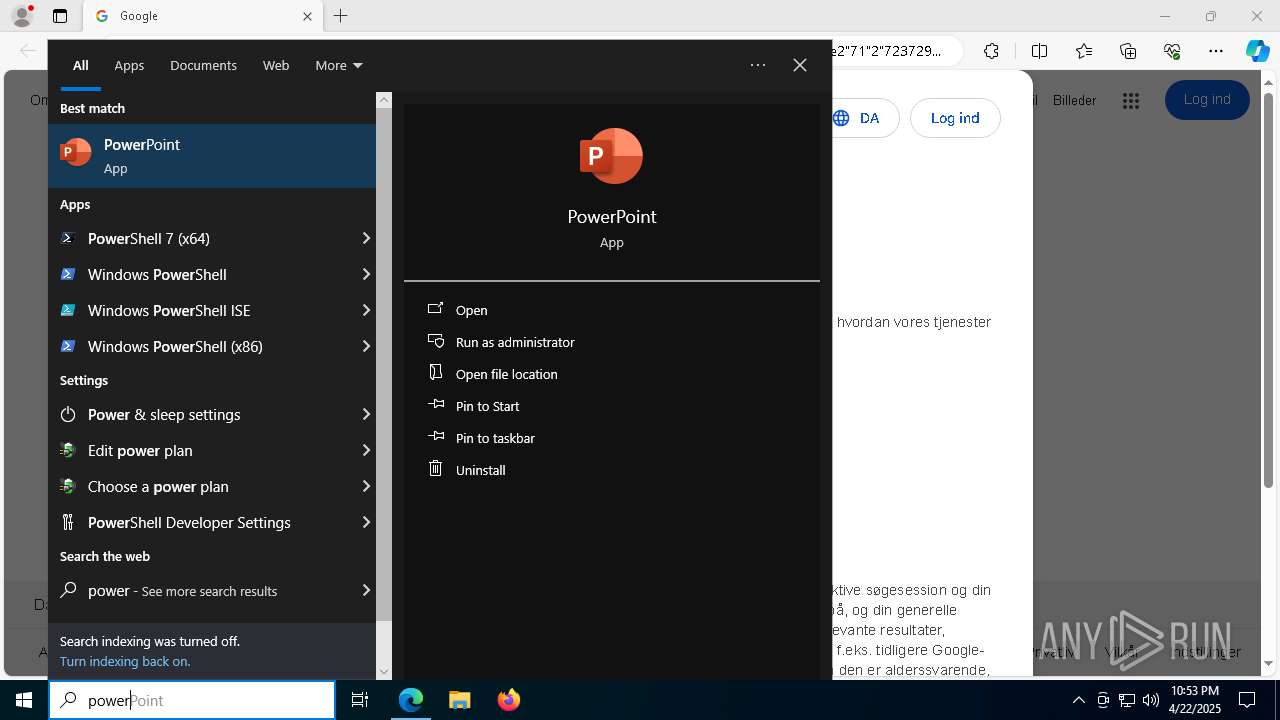Open Edge Collections icon
Image resolution: width=1280 pixels, height=720 pixels.
1128,51
